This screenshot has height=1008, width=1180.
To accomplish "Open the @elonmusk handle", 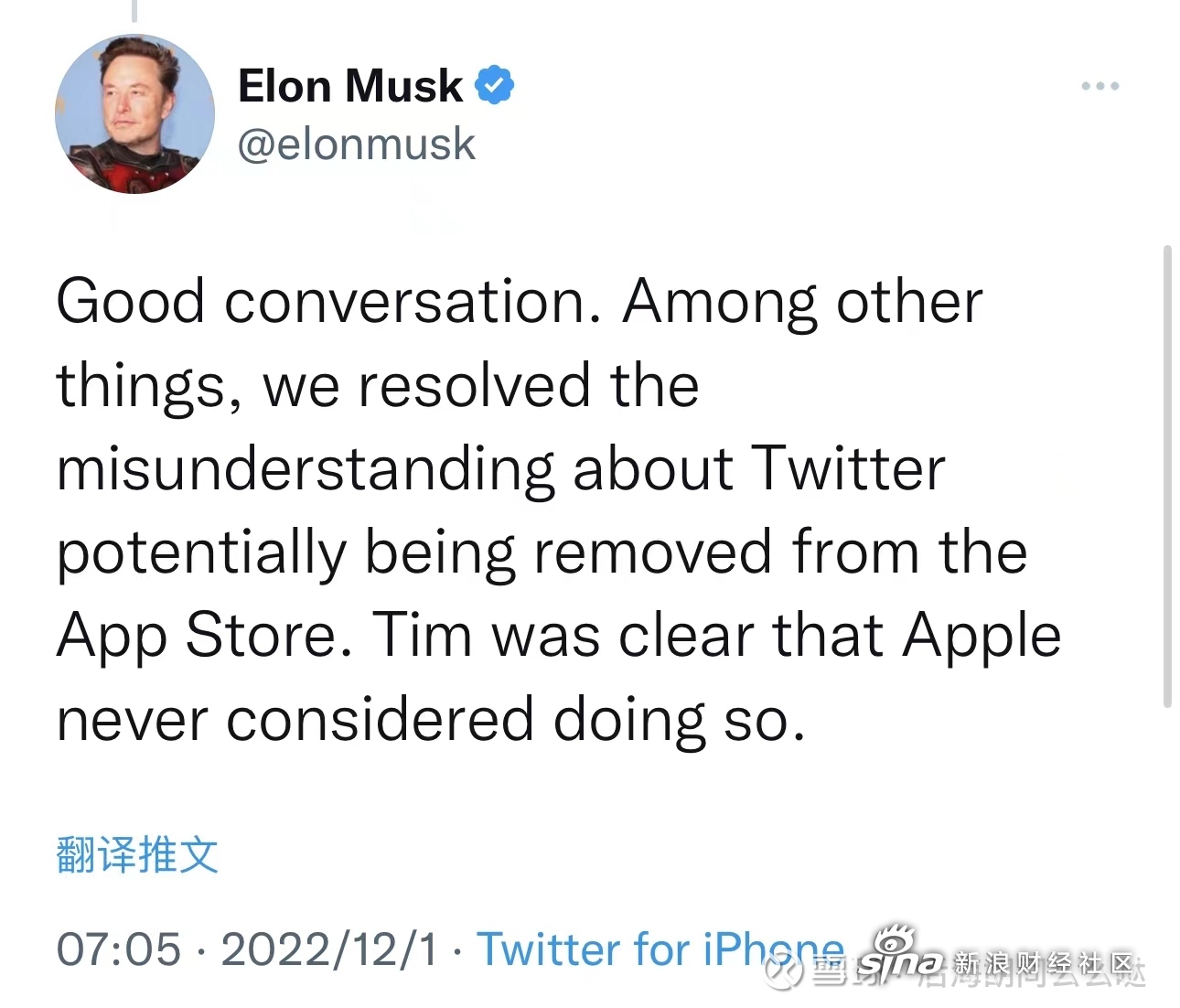I will tap(357, 145).
